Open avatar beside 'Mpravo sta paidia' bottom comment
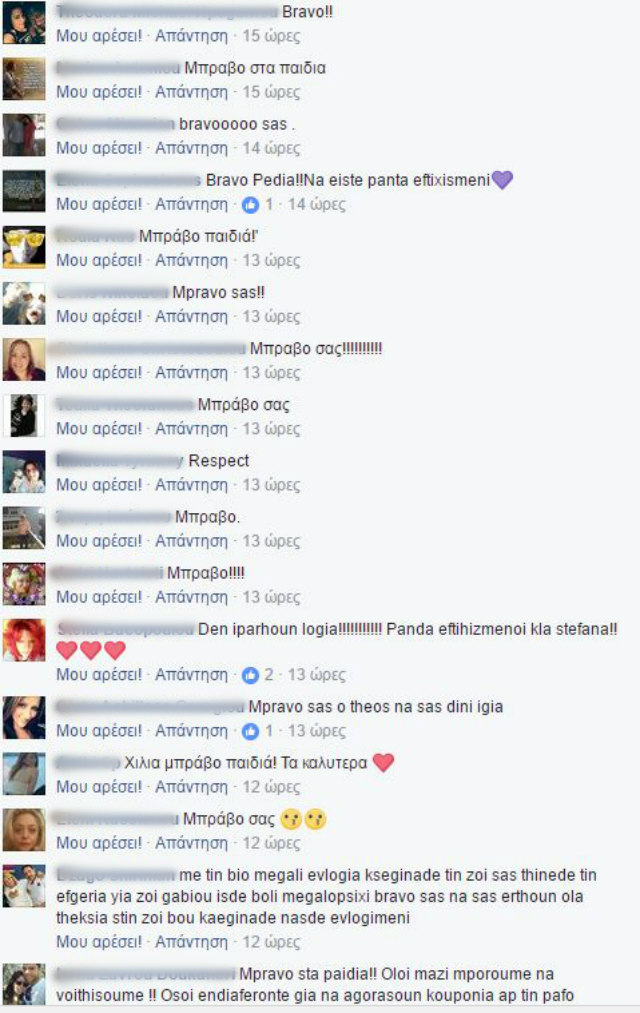The image size is (640, 1013). pos(24,985)
